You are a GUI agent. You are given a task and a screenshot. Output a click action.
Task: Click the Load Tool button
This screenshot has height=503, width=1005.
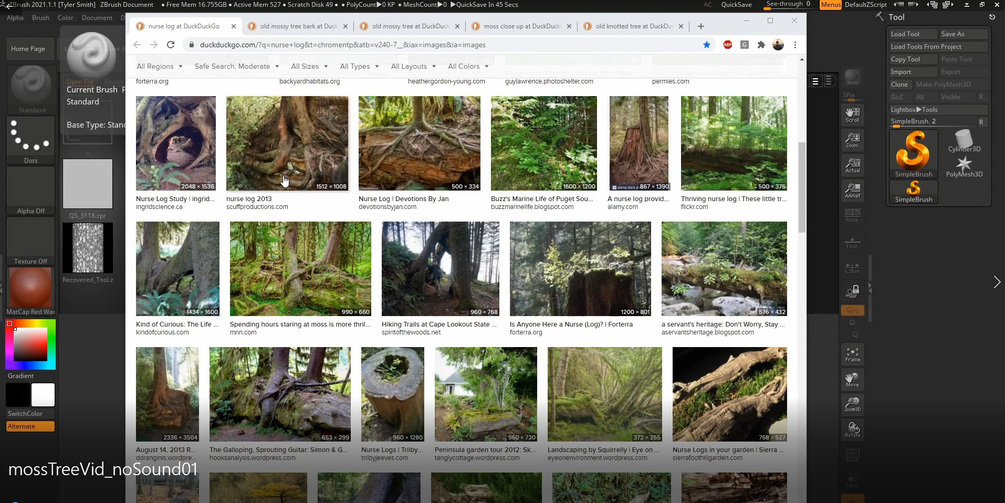coord(913,34)
